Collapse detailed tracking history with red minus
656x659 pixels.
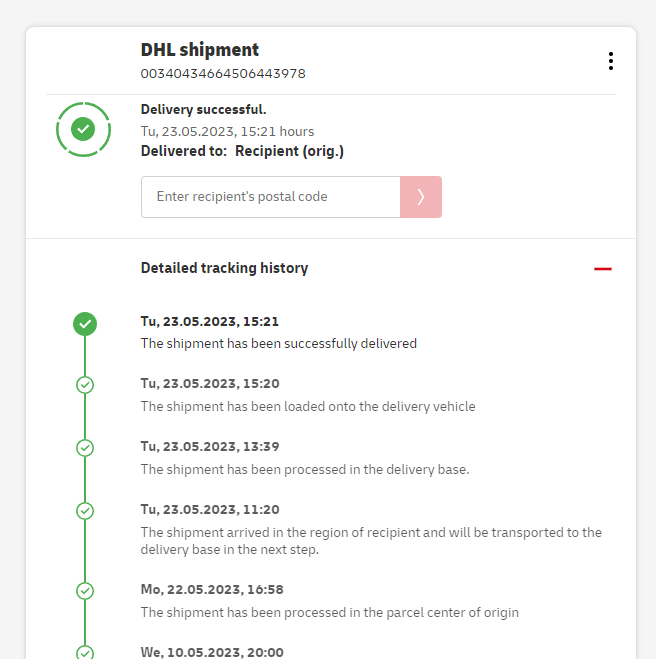[602, 268]
